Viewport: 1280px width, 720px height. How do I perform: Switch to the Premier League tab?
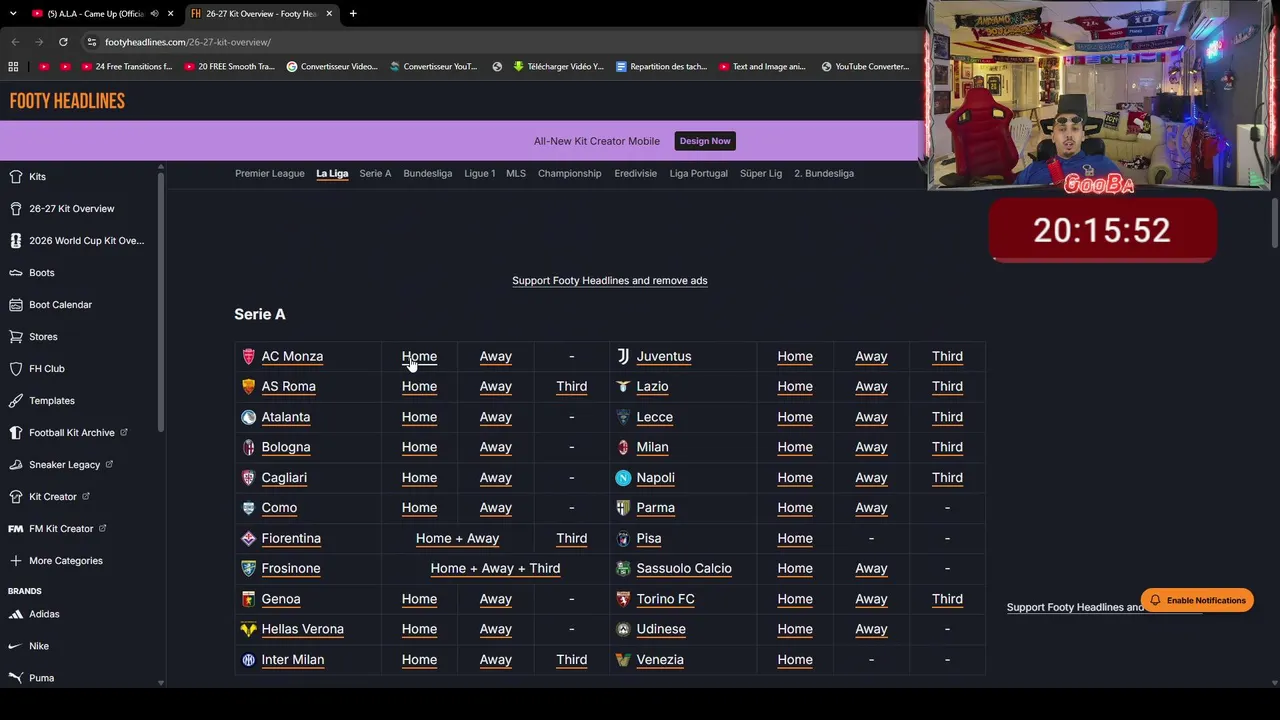click(x=270, y=174)
